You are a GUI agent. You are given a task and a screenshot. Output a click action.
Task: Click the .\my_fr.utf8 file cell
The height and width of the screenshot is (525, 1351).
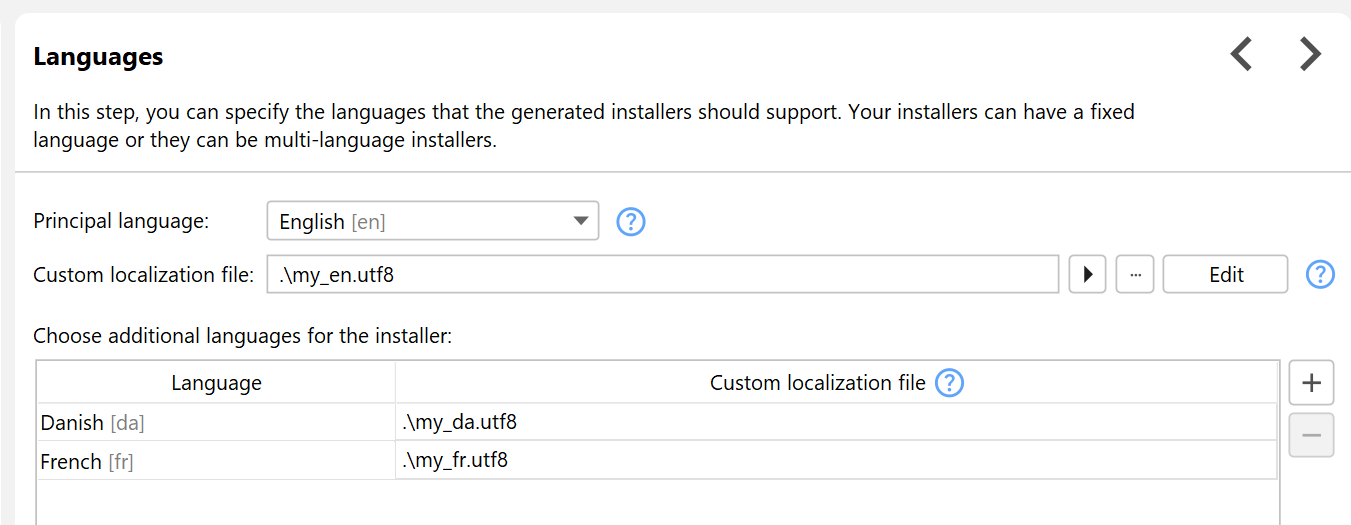pos(836,461)
